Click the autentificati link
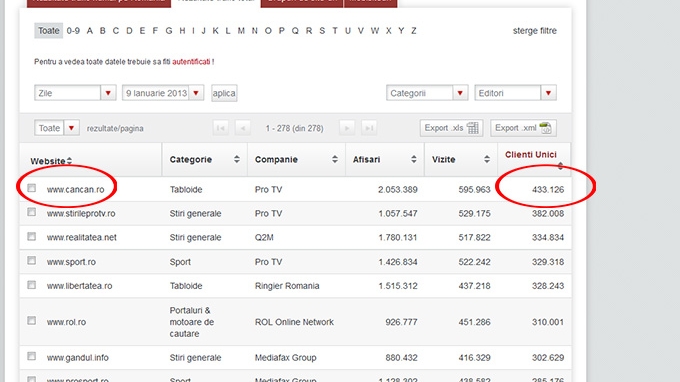 [x=191, y=62]
